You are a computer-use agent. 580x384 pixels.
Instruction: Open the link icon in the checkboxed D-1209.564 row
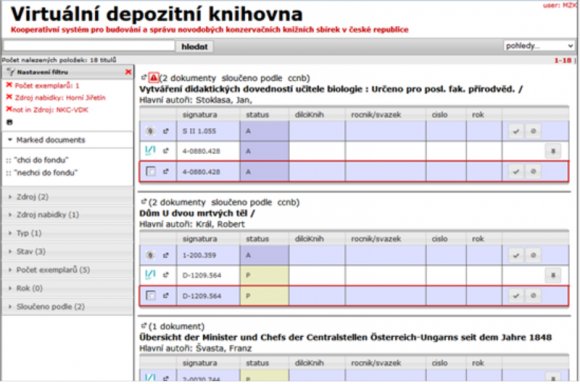coord(166,296)
